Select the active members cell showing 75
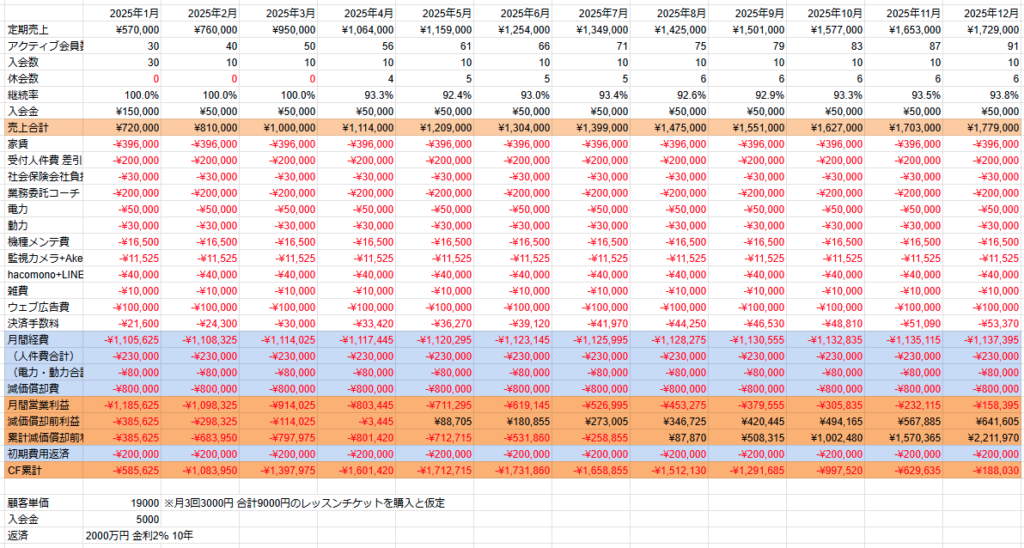 coord(669,46)
